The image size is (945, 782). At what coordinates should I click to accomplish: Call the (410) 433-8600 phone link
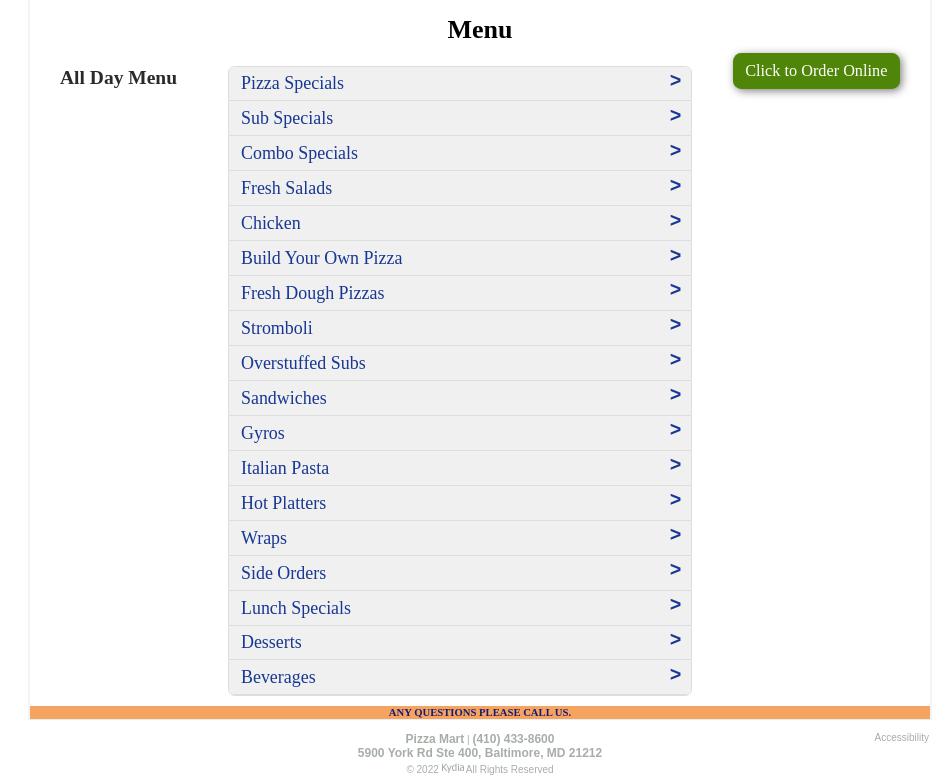pos(513,739)
